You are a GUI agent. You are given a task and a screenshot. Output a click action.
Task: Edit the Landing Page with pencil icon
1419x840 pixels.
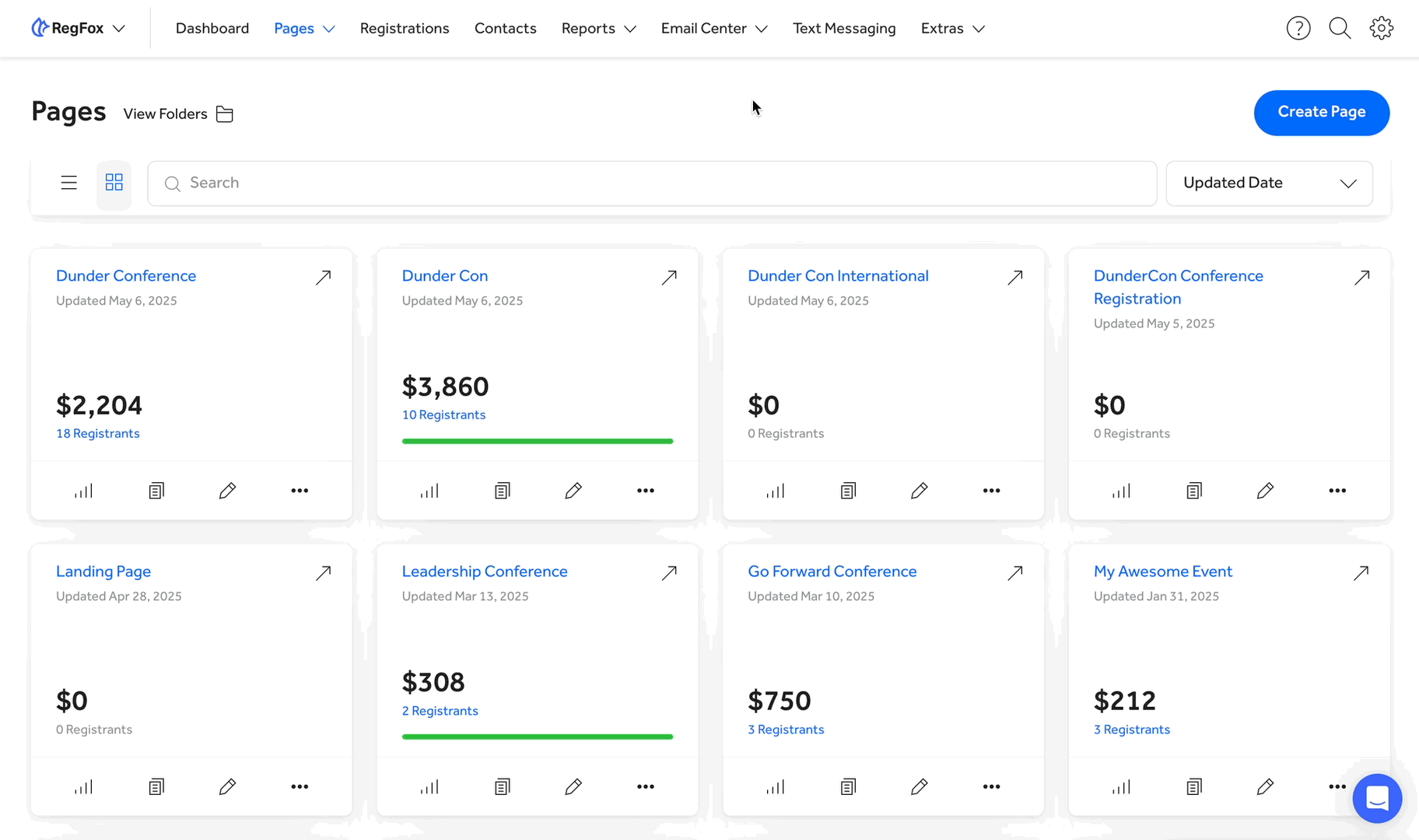coord(227,787)
